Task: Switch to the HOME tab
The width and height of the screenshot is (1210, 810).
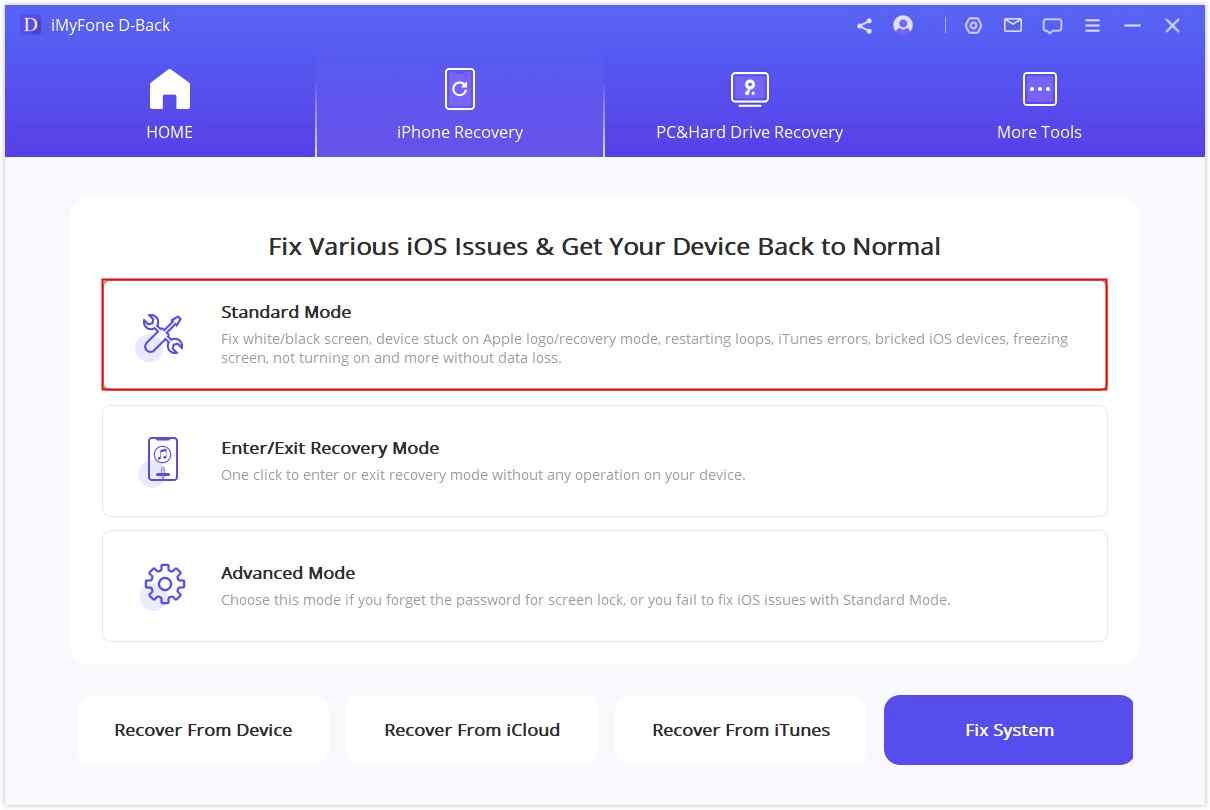Action: click(170, 105)
